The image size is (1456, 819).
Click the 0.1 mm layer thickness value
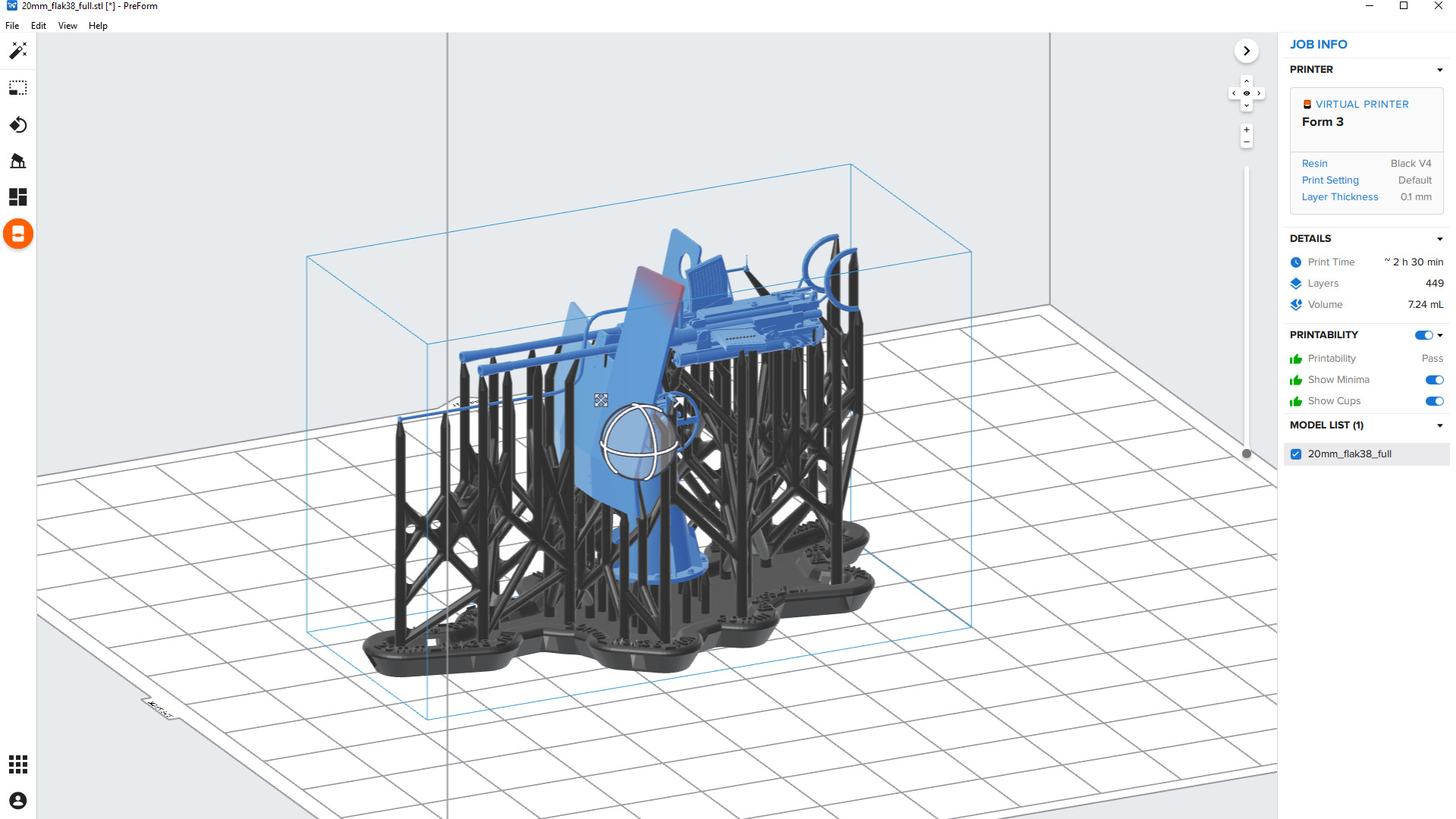[x=1416, y=197]
